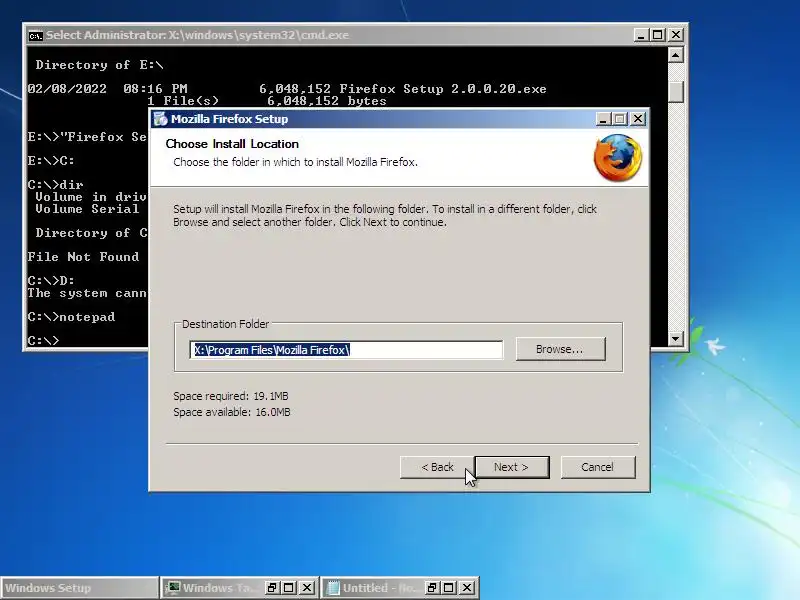Click the command prompt scrollbar up arrow
Screen dimensions: 800x600
coord(676,55)
